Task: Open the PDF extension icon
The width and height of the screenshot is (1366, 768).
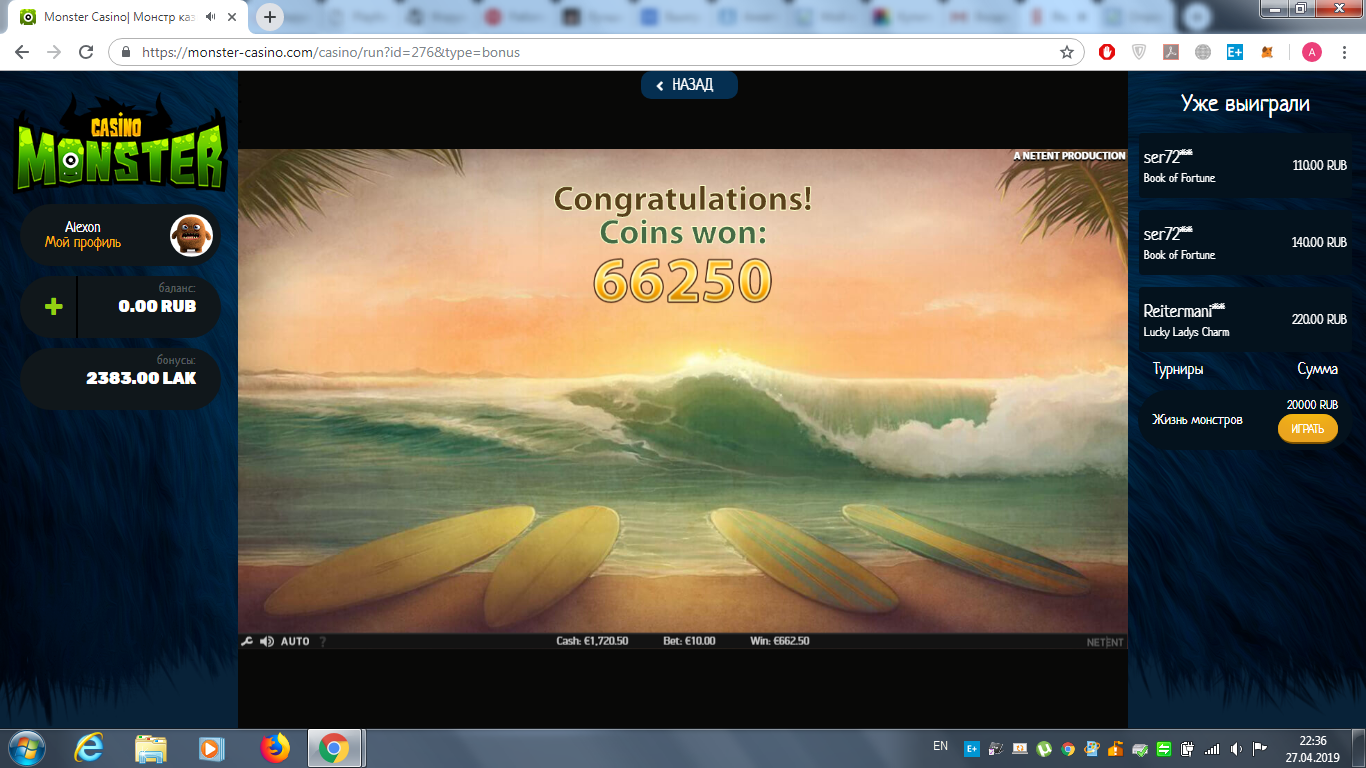Action: click(x=1171, y=52)
